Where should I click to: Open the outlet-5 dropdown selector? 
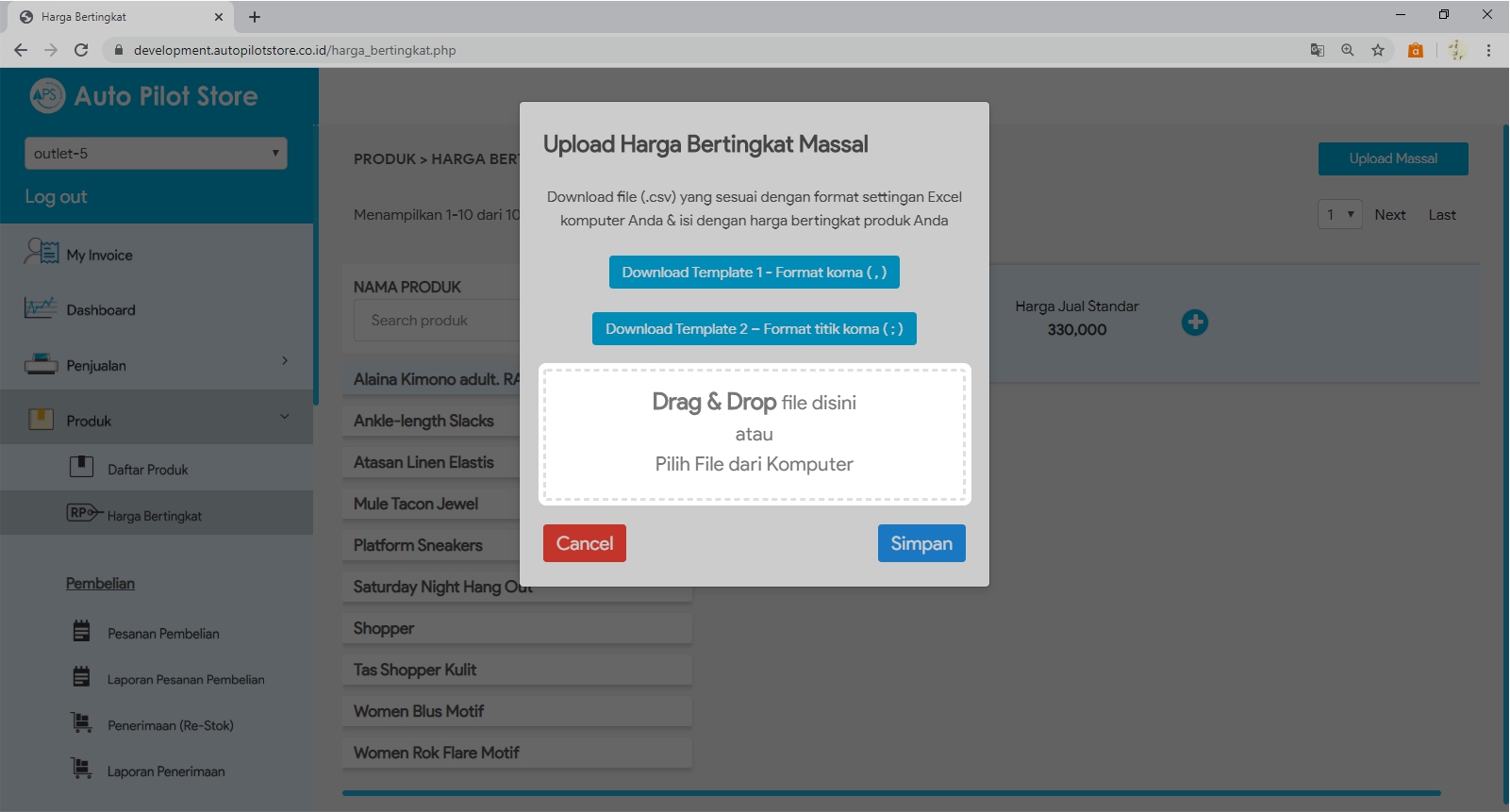156,154
